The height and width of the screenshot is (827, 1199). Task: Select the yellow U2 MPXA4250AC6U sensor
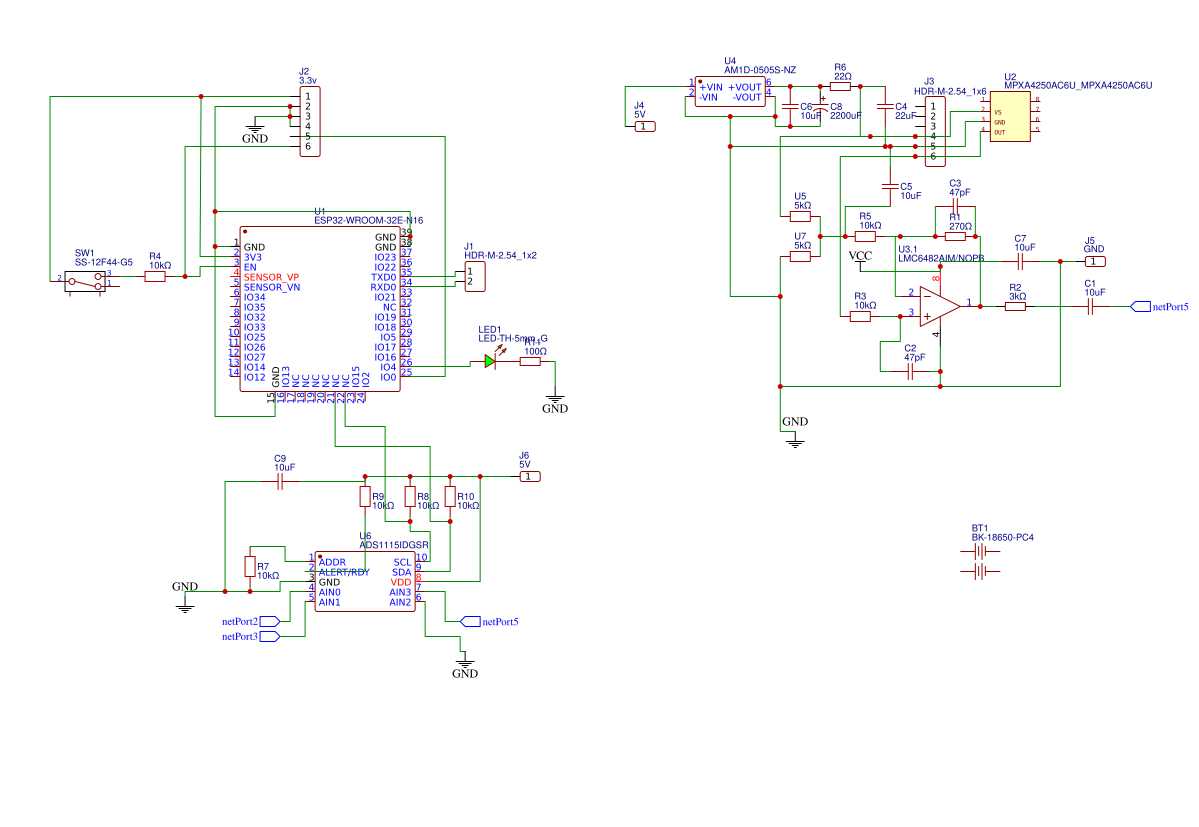1010,116
